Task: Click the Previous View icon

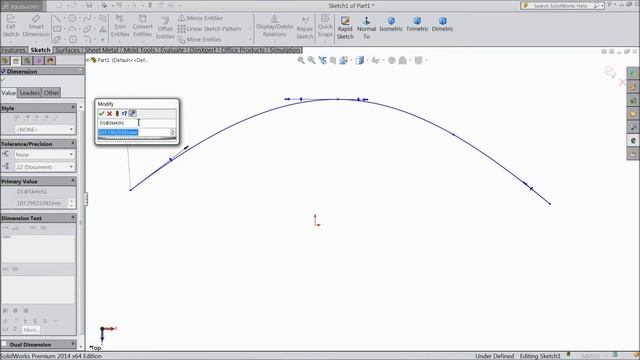Action: tap(322, 60)
